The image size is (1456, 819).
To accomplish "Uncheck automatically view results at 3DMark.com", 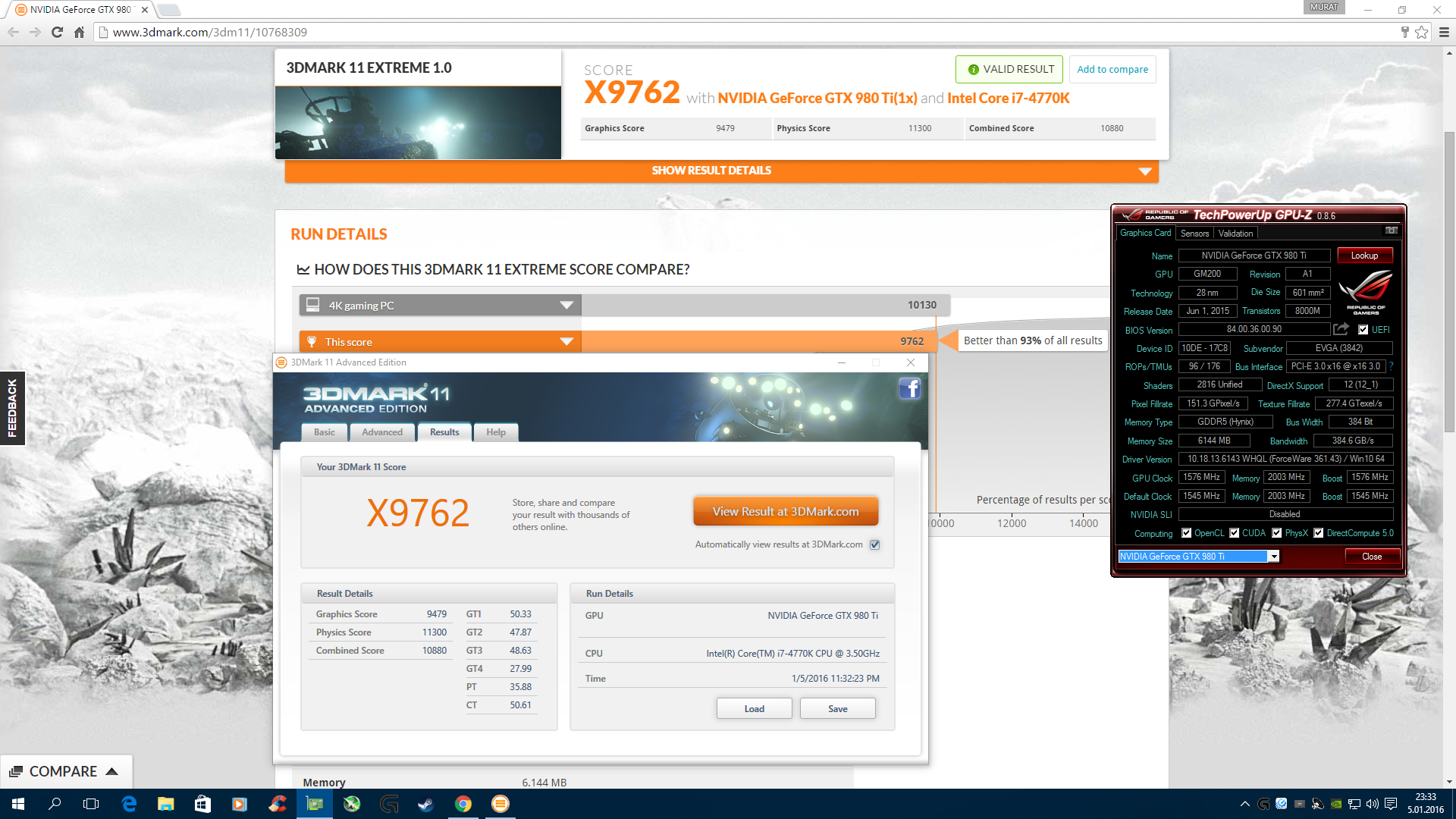I will (x=874, y=544).
